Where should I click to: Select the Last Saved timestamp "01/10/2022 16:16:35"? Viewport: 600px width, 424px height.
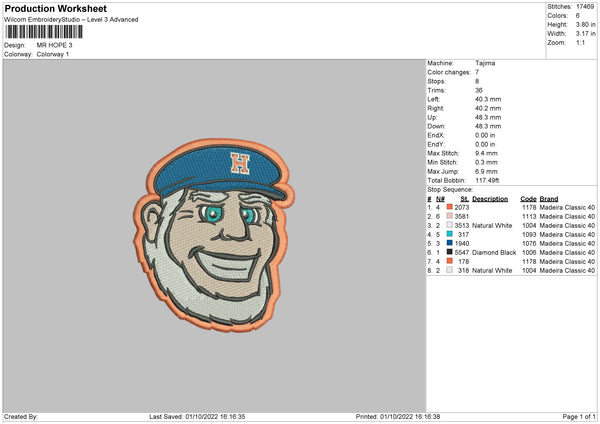[215, 416]
